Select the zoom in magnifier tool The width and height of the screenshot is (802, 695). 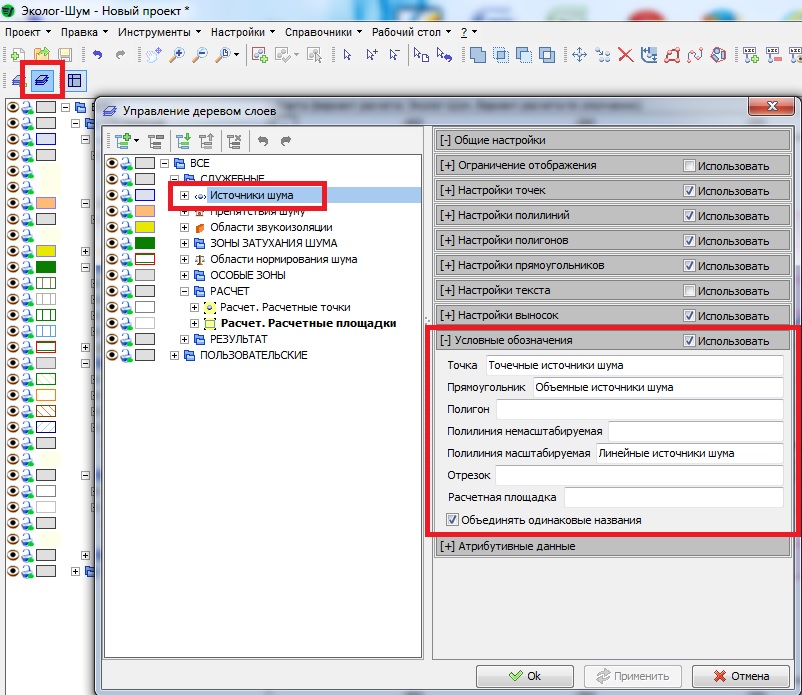(178, 55)
